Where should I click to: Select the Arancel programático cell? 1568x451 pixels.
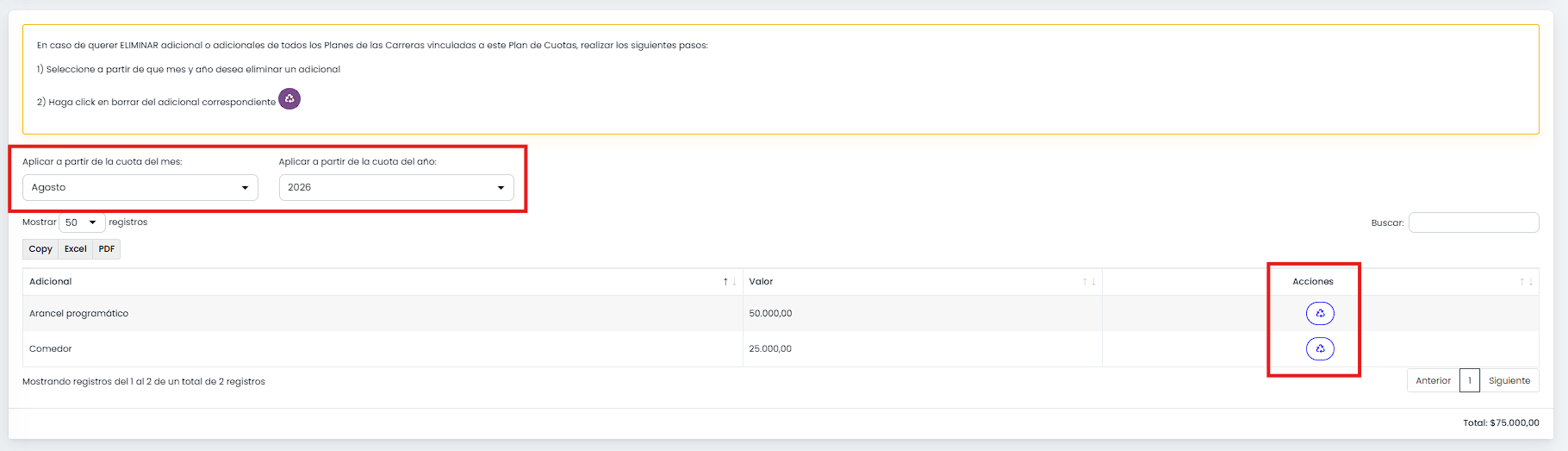tap(383, 313)
